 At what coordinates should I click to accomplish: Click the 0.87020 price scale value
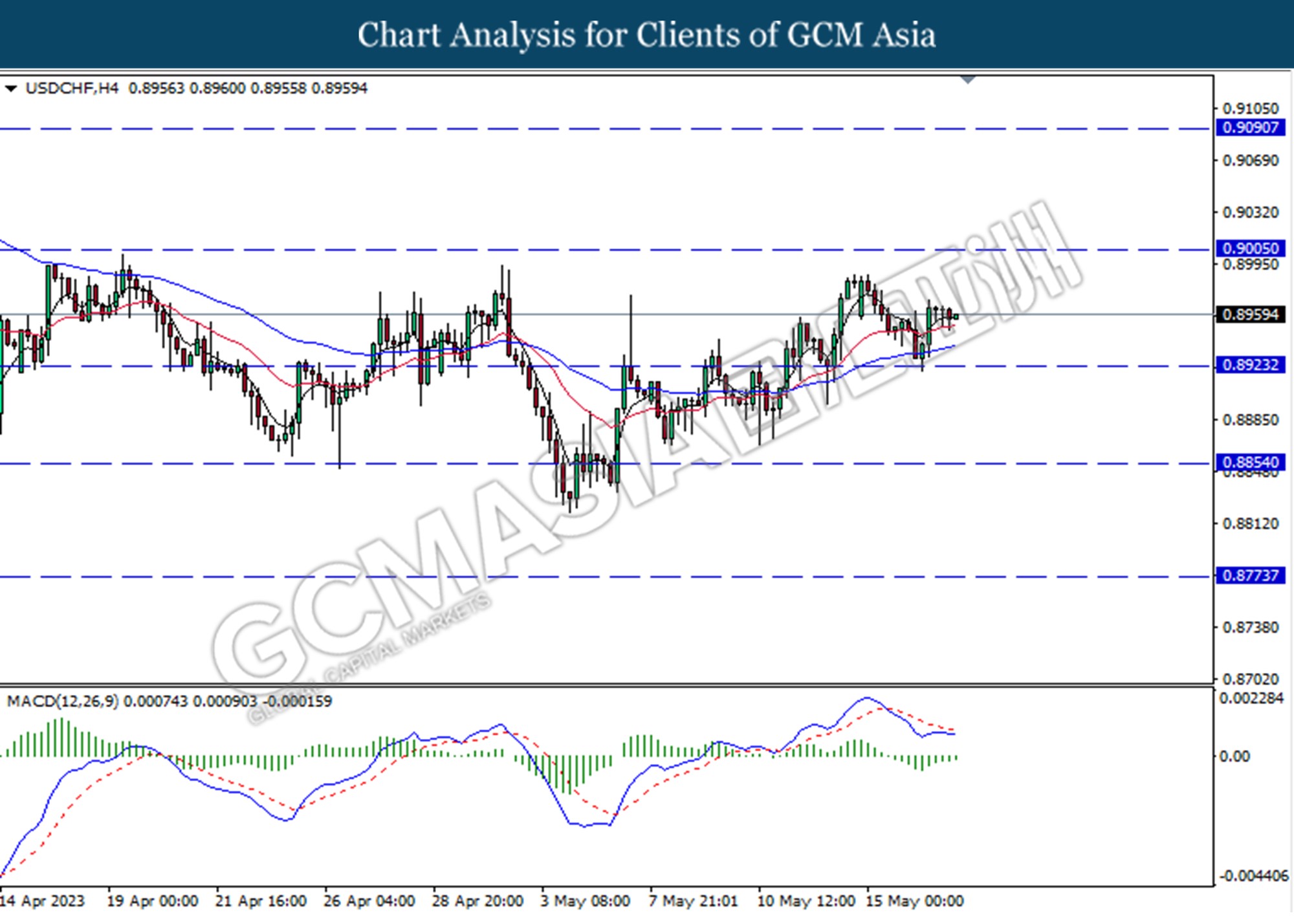(x=1251, y=679)
